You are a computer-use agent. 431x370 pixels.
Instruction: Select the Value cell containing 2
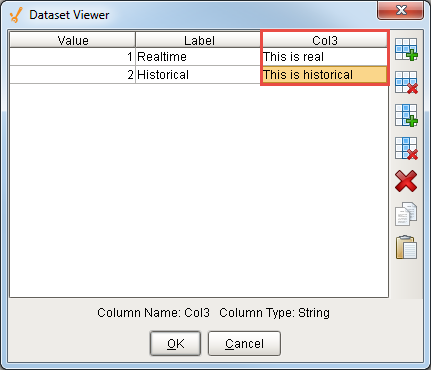click(72, 75)
